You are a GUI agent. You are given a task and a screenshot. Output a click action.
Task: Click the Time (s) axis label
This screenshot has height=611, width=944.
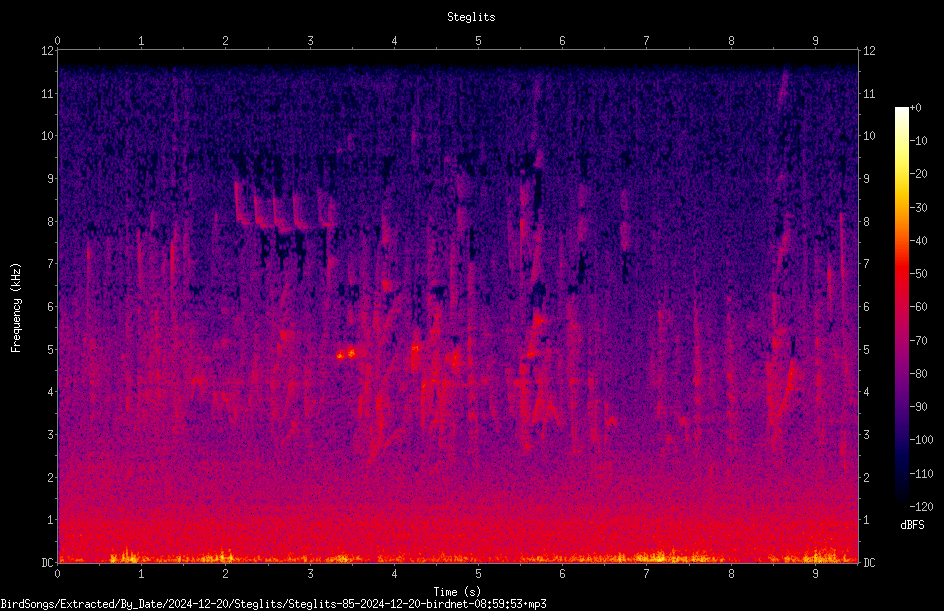[x=457, y=592]
